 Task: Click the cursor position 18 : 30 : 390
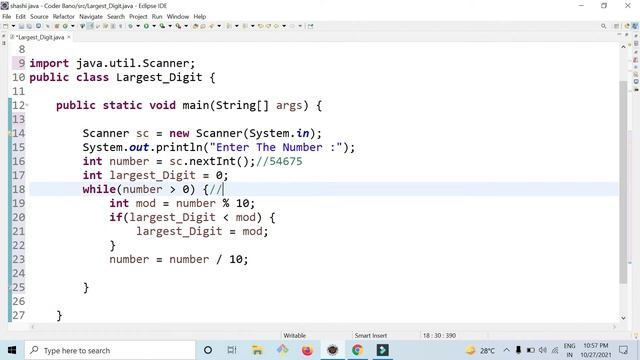pyautogui.click(x=439, y=336)
